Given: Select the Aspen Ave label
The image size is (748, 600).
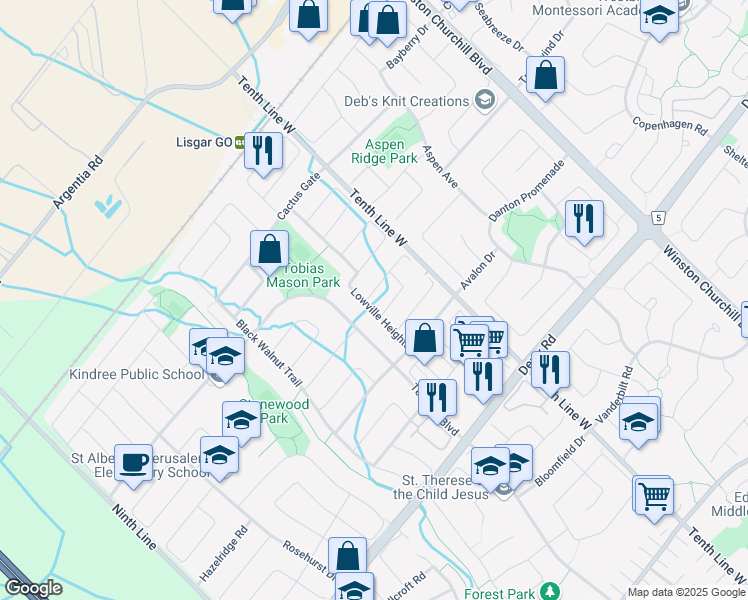Looking at the screenshot, I should coord(440,166).
